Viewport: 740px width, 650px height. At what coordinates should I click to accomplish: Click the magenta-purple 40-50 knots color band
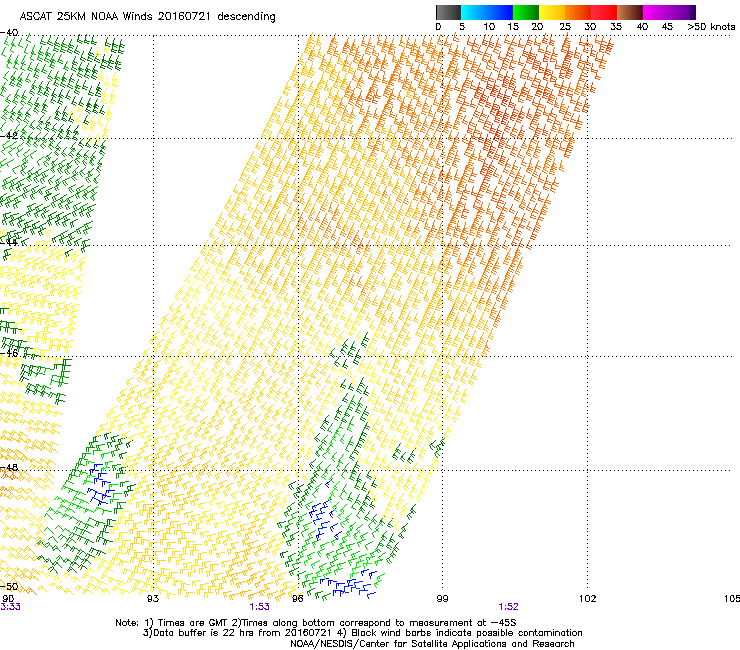(x=669, y=12)
